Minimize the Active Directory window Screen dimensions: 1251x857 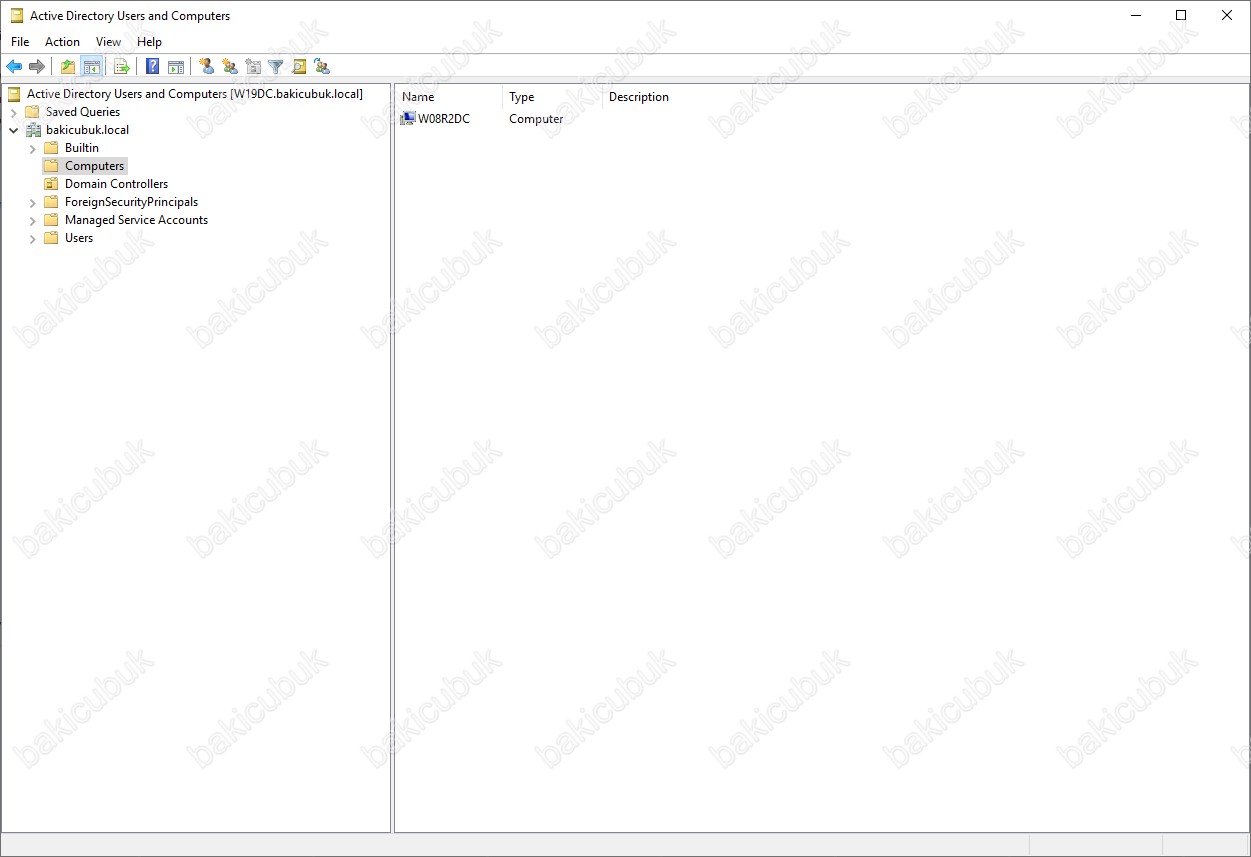click(x=1136, y=16)
